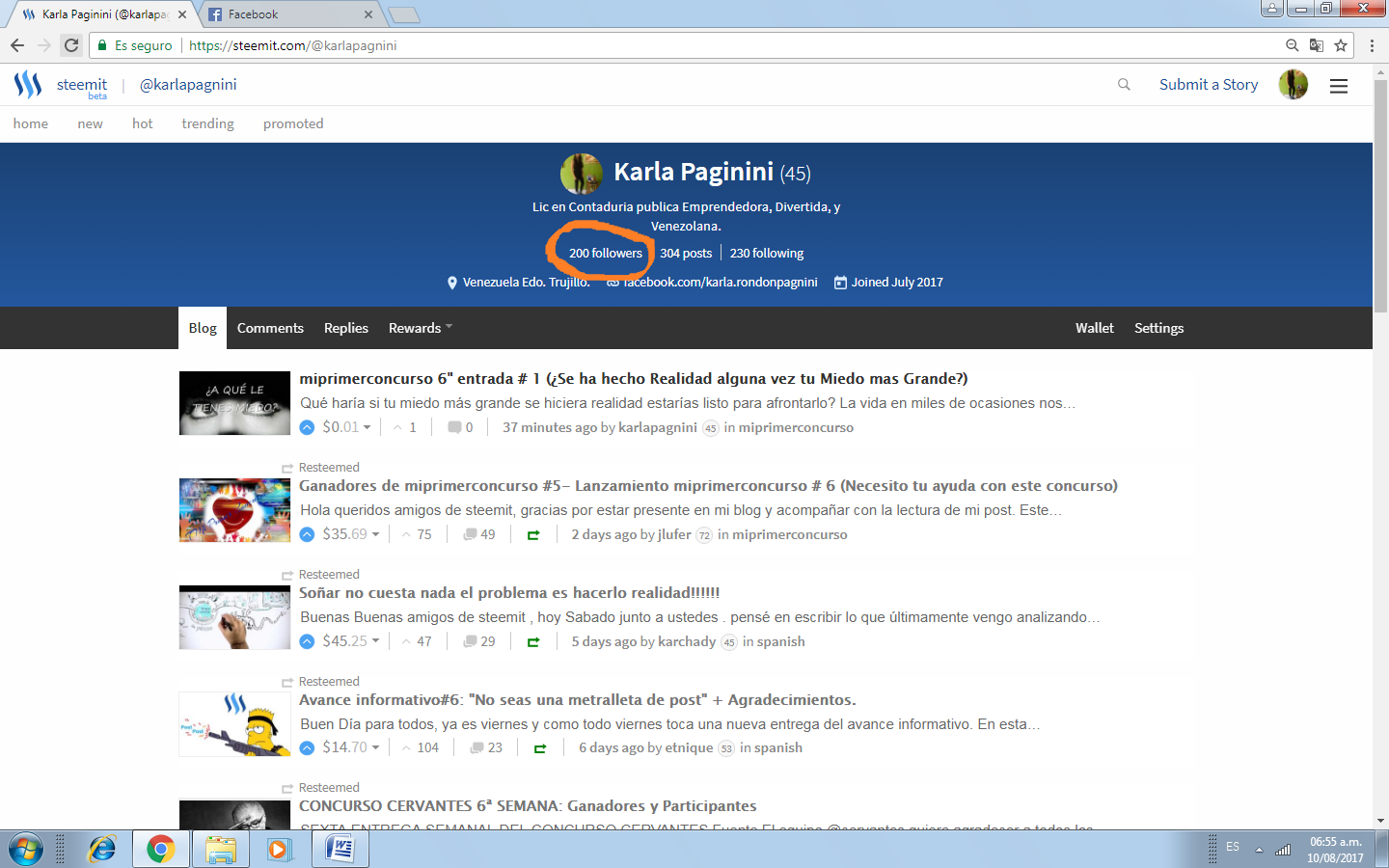Upvote the Ganadores de miprimerconcurso #5 post
Image resolution: width=1389 pixels, height=868 pixels.
[307, 534]
